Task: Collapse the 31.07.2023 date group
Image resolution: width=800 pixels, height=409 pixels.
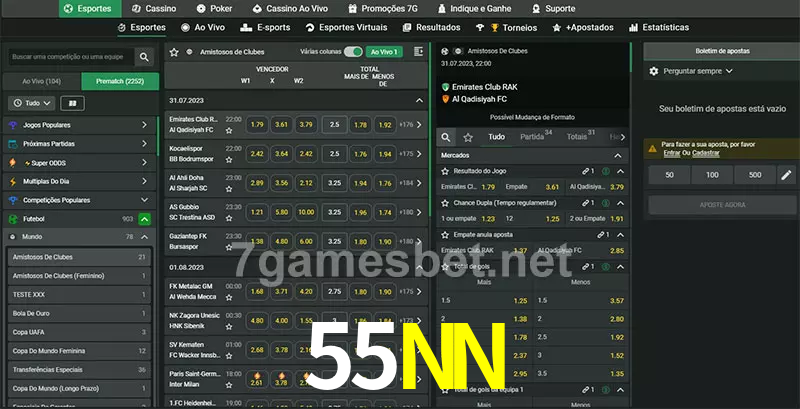Action: point(420,101)
